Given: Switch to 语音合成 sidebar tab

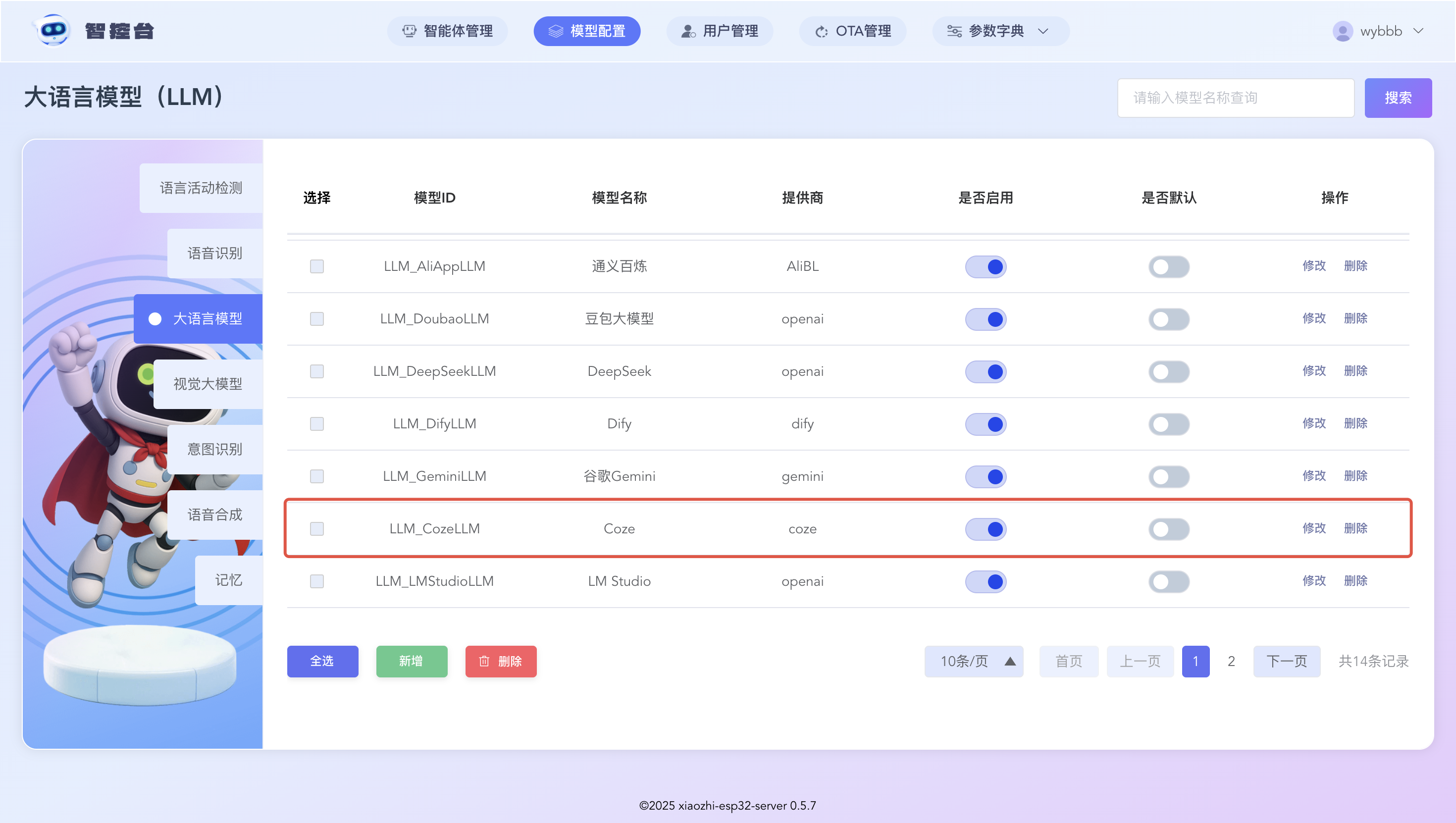Looking at the screenshot, I should pyautogui.click(x=215, y=514).
